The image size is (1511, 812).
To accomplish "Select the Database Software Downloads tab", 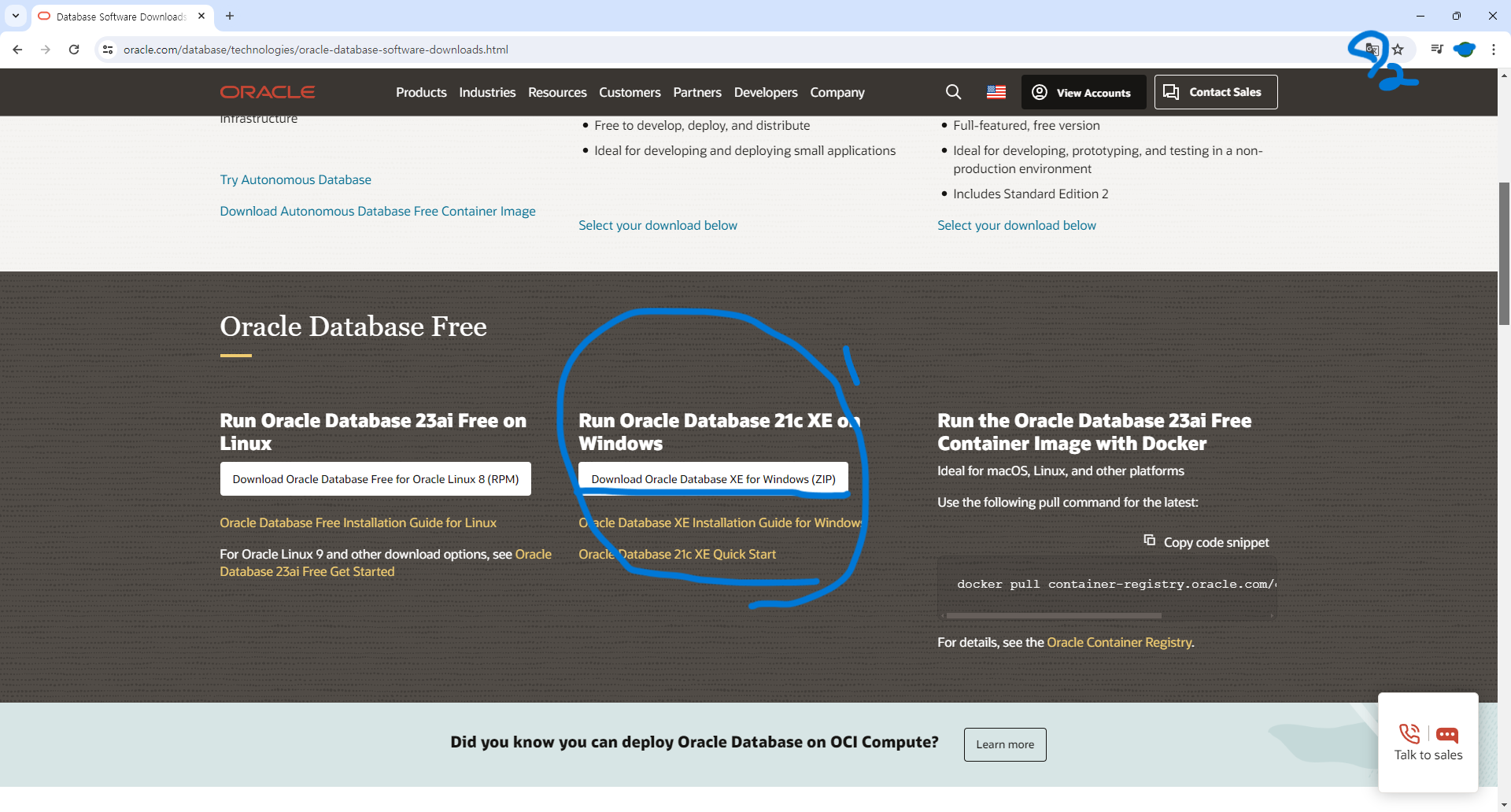I will (122, 17).
